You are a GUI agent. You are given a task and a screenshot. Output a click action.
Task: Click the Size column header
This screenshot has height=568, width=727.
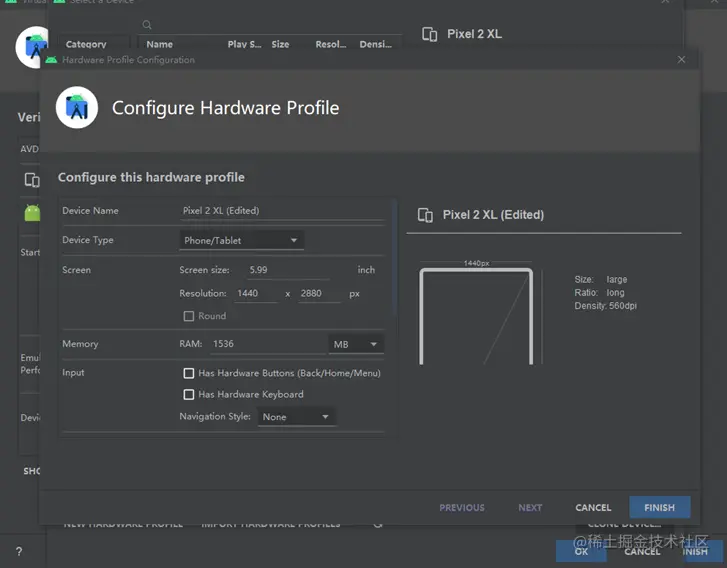pos(280,45)
